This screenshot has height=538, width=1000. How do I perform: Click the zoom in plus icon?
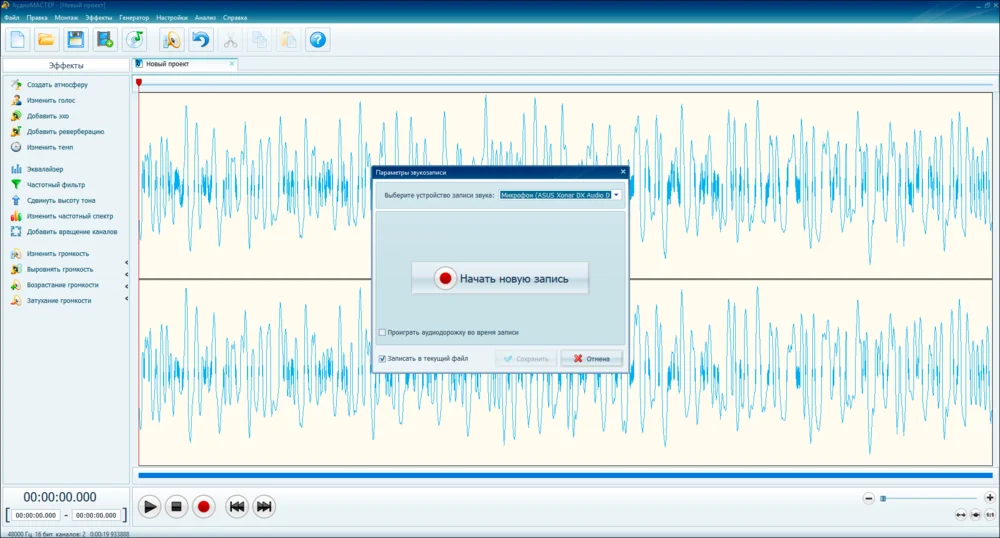click(x=989, y=498)
